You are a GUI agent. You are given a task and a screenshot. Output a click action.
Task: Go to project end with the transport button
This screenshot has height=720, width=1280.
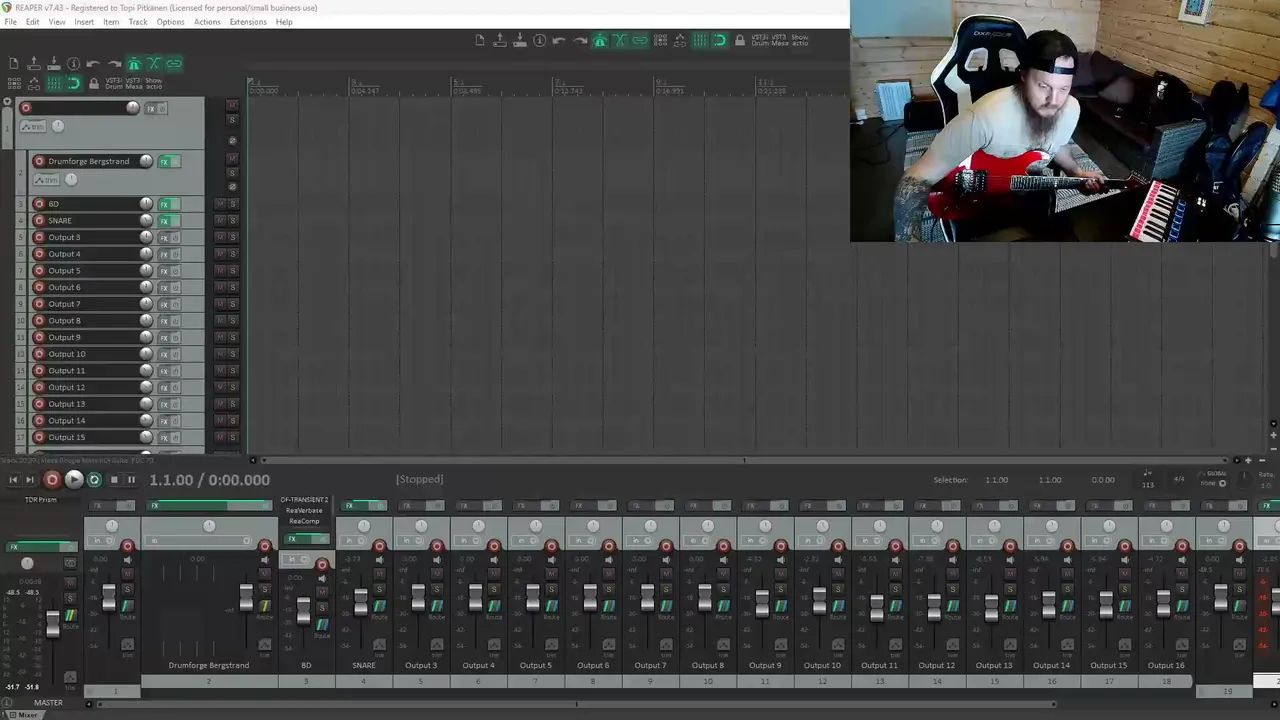30,480
